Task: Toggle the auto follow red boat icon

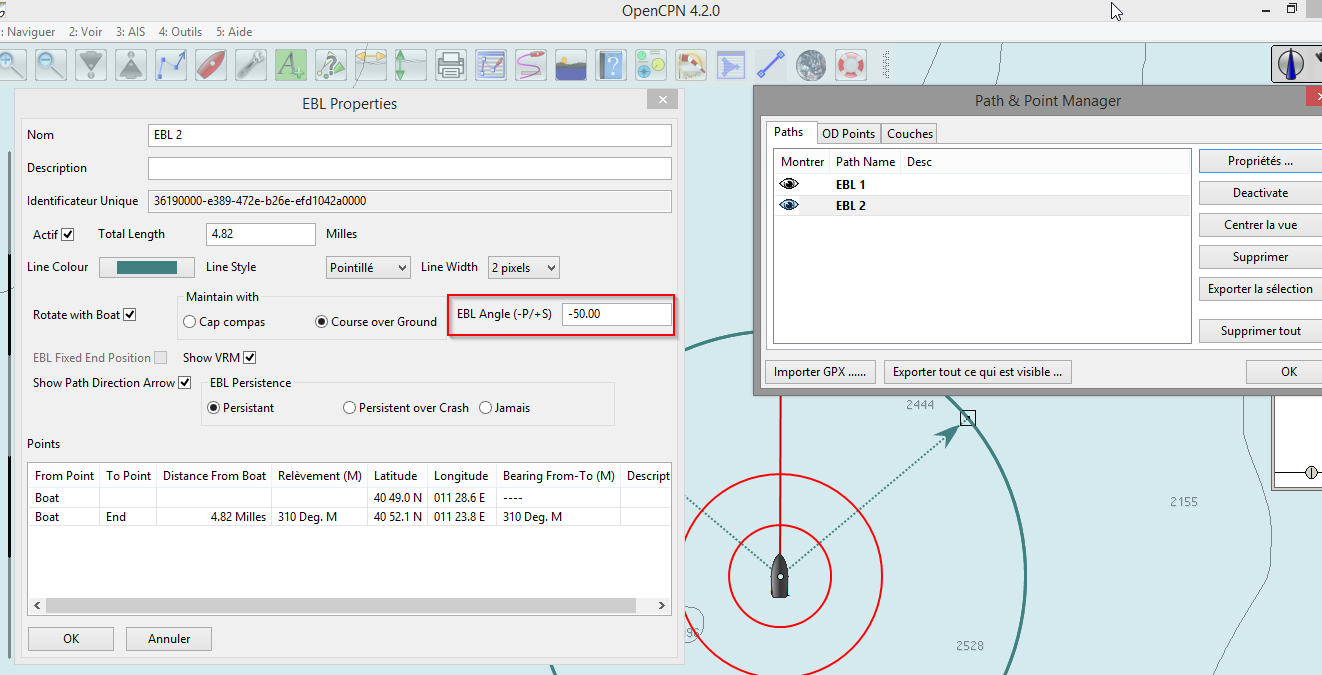Action: (x=211, y=65)
